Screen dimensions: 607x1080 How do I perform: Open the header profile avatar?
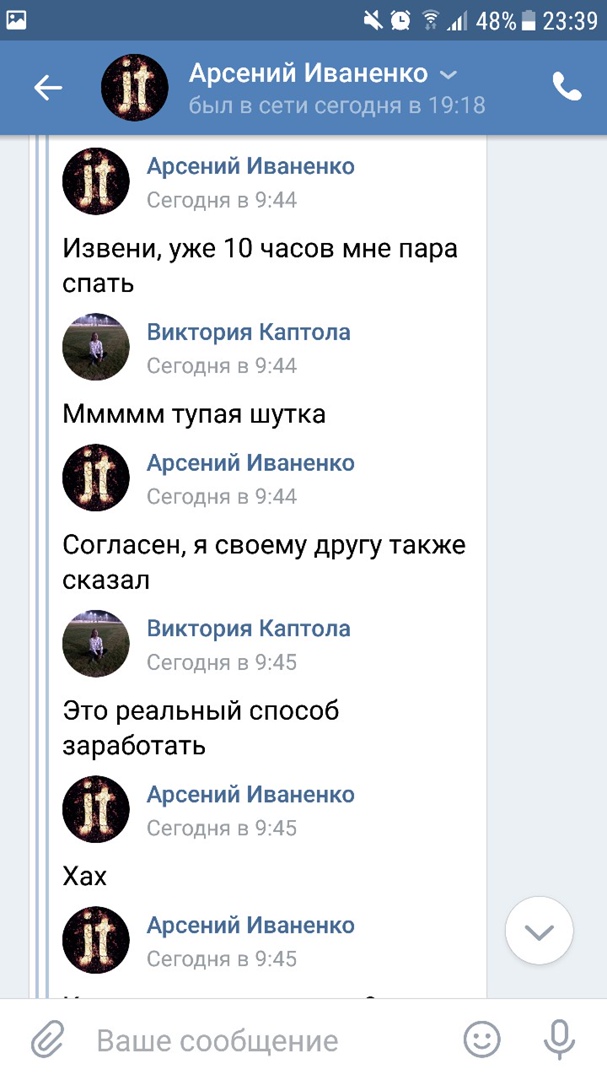click(135, 88)
